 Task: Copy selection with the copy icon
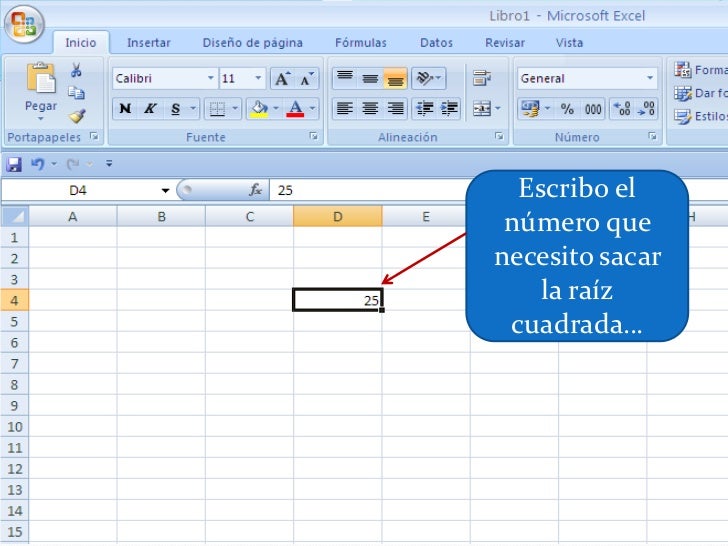(76, 93)
